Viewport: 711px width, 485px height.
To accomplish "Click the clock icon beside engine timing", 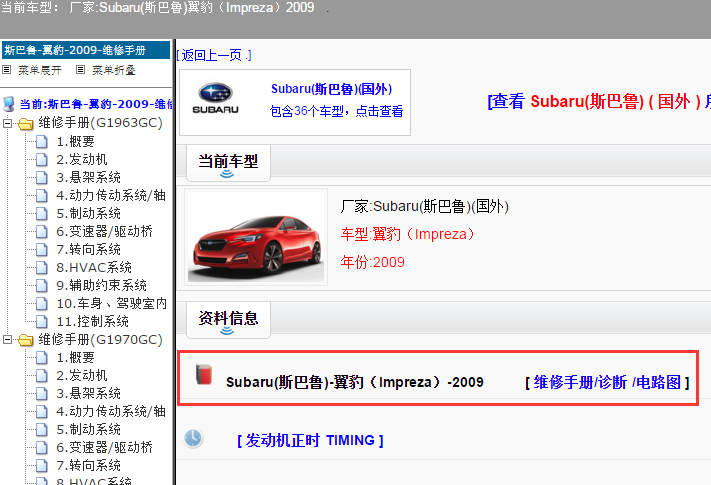I will coord(193,438).
